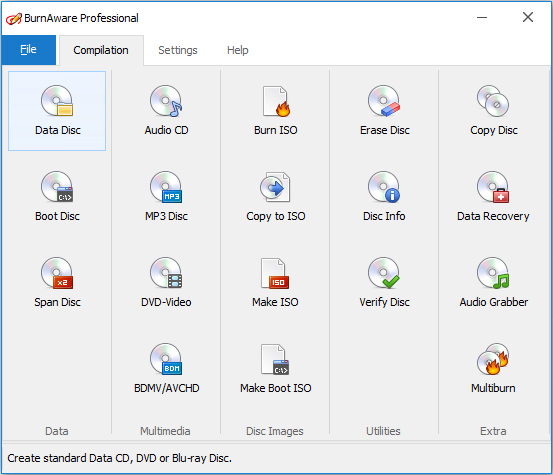Select Copy to ISO
Viewport: 553px width, 475px height.
pos(275,197)
